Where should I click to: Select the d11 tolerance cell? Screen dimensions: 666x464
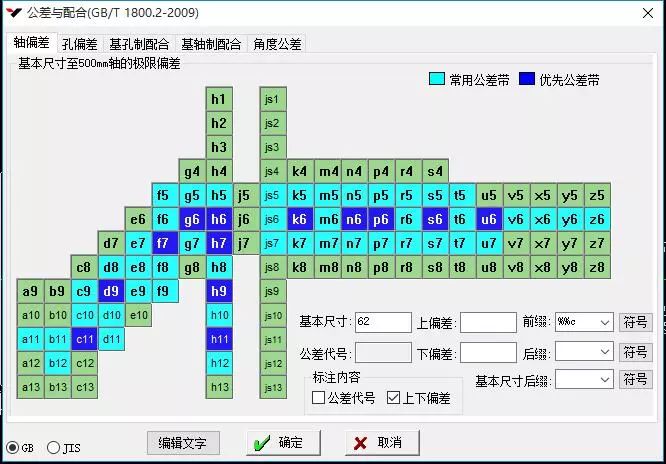click(111, 339)
